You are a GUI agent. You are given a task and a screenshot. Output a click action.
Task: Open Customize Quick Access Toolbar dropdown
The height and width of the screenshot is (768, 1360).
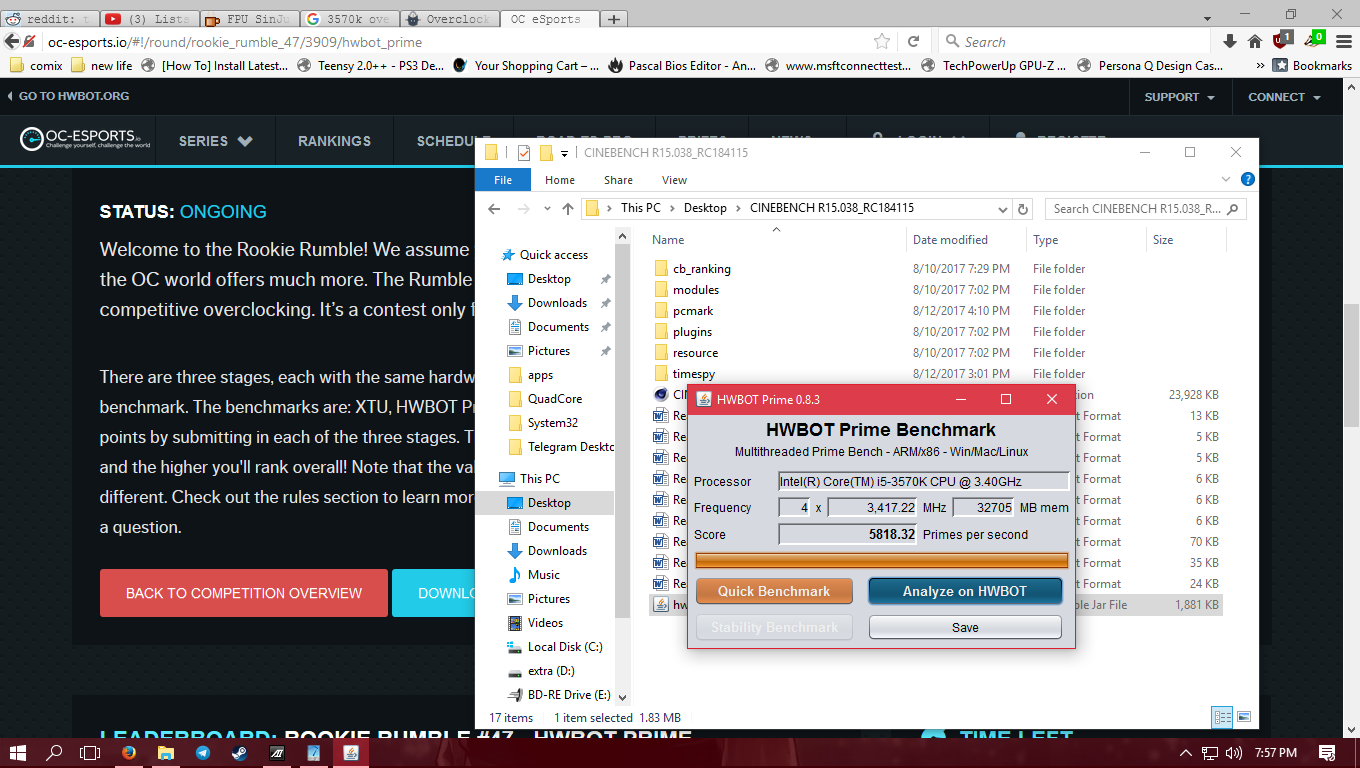tap(564, 153)
